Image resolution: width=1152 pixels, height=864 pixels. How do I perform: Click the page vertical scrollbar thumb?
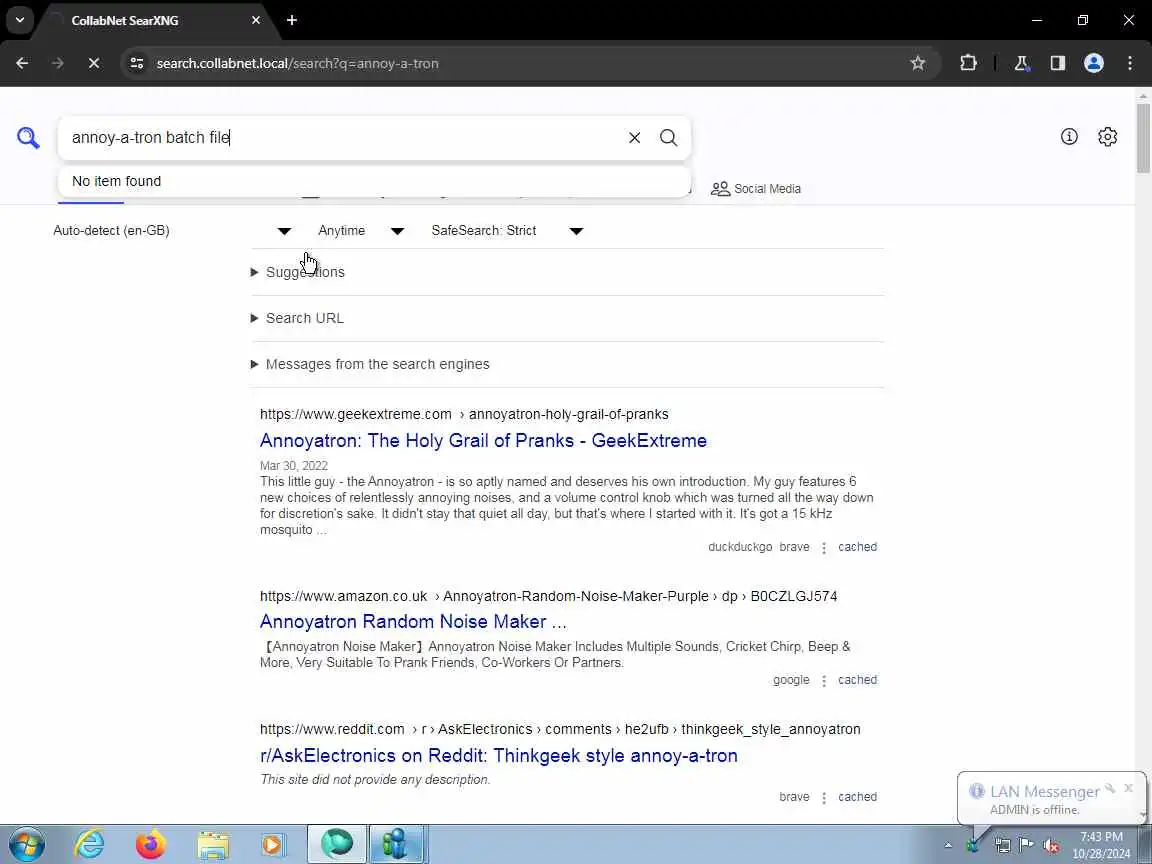coord(1142,138)
